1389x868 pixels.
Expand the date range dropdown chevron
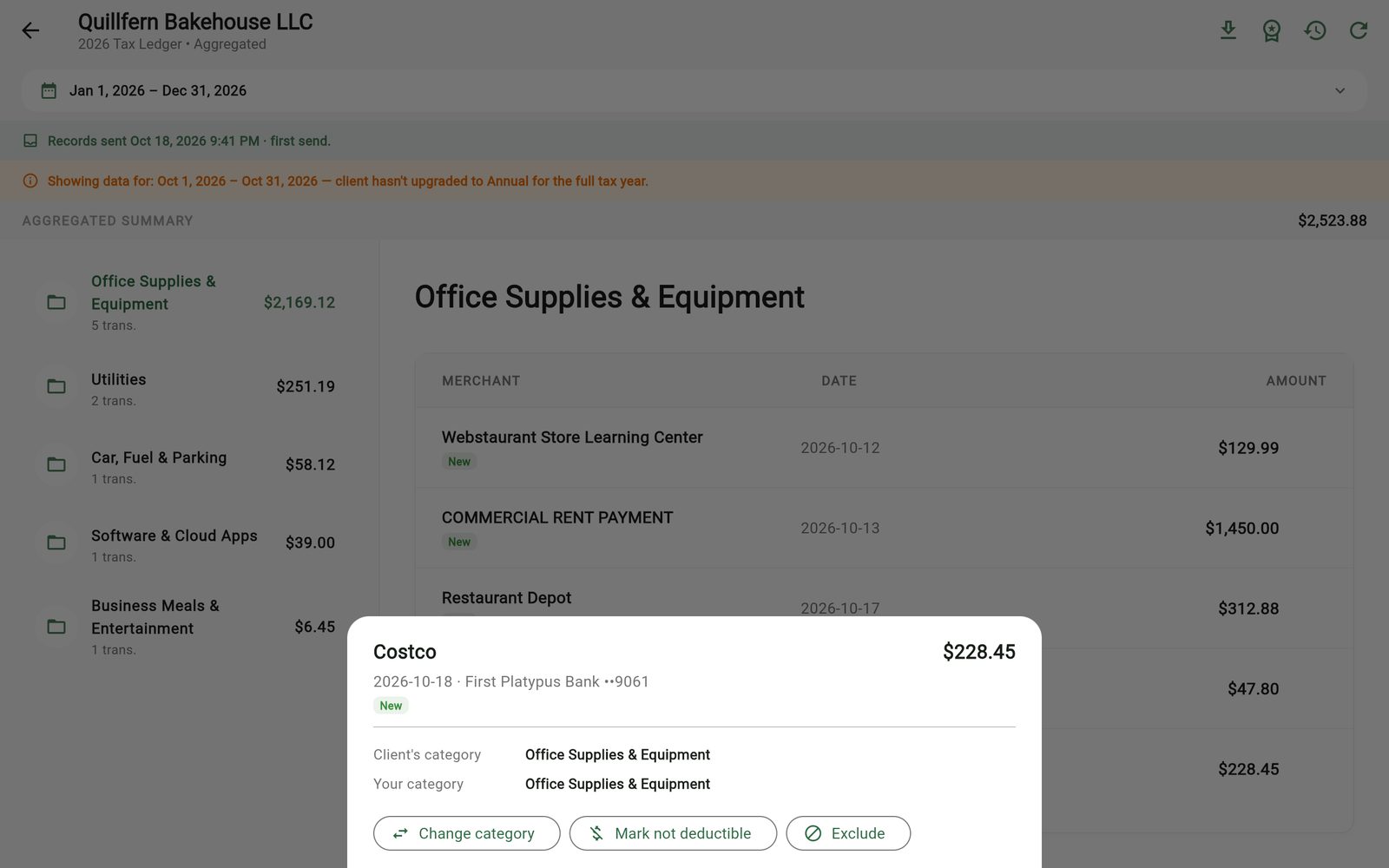pyautogui.click(x=1340, y=90)
